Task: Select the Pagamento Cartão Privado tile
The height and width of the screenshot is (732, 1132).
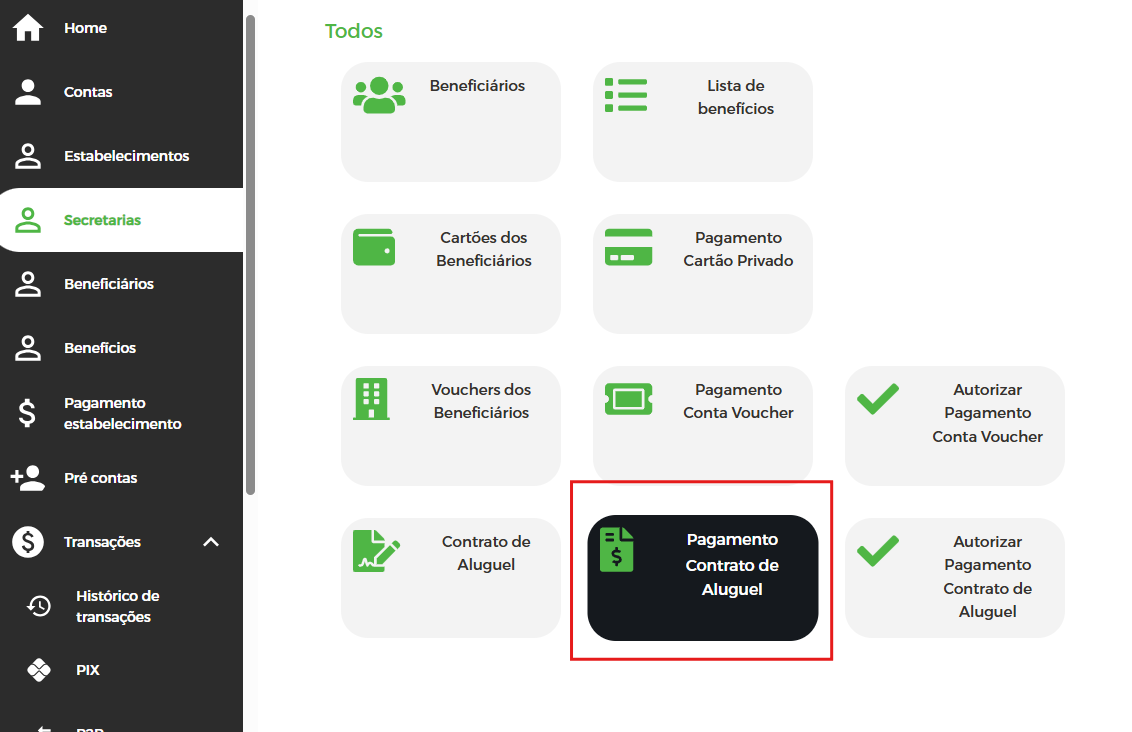Action: tap(702, 273)
